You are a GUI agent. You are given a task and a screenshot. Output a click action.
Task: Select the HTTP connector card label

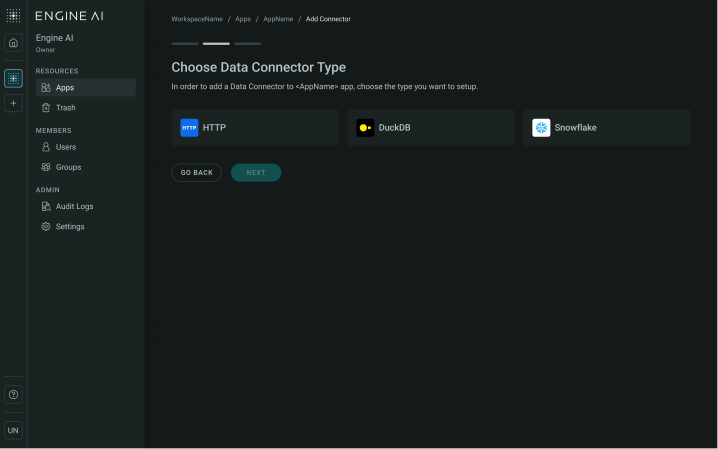[214, 128]
